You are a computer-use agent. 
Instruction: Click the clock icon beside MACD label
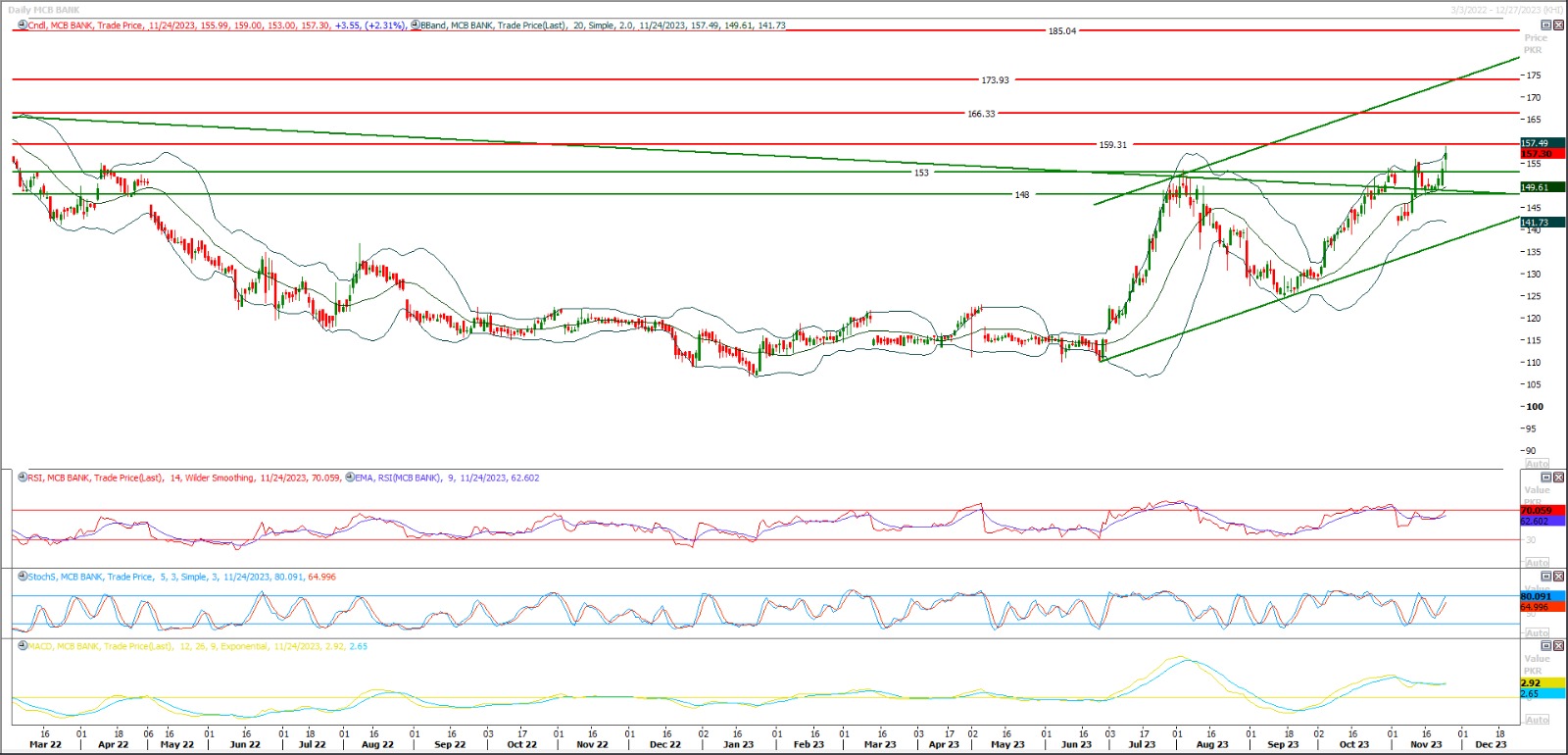(x=23, y=646)
